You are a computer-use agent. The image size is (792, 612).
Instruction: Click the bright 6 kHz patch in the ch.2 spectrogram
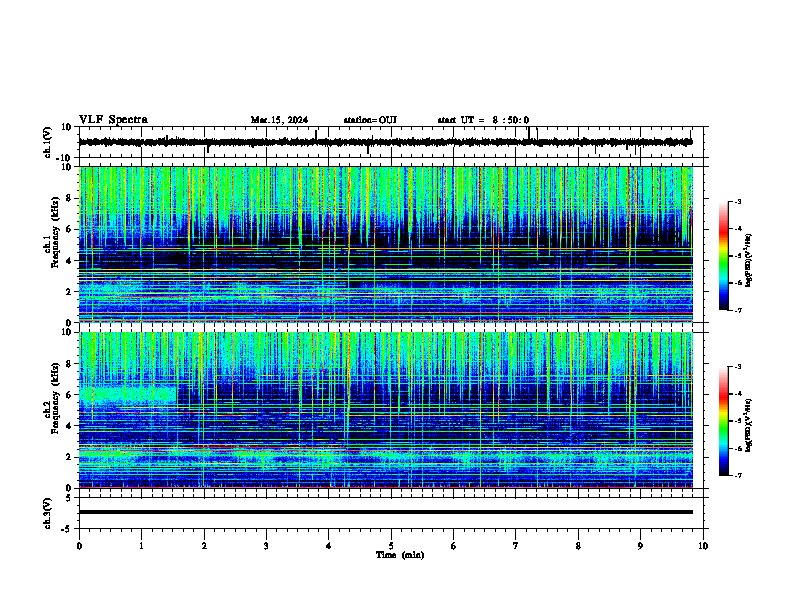coord(129,395)
